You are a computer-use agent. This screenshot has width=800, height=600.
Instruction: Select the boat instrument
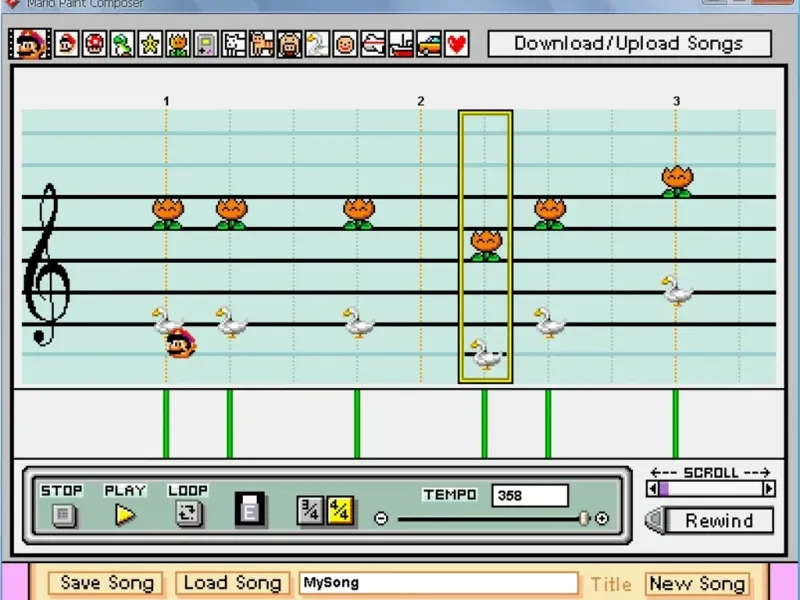coord(401,44)
